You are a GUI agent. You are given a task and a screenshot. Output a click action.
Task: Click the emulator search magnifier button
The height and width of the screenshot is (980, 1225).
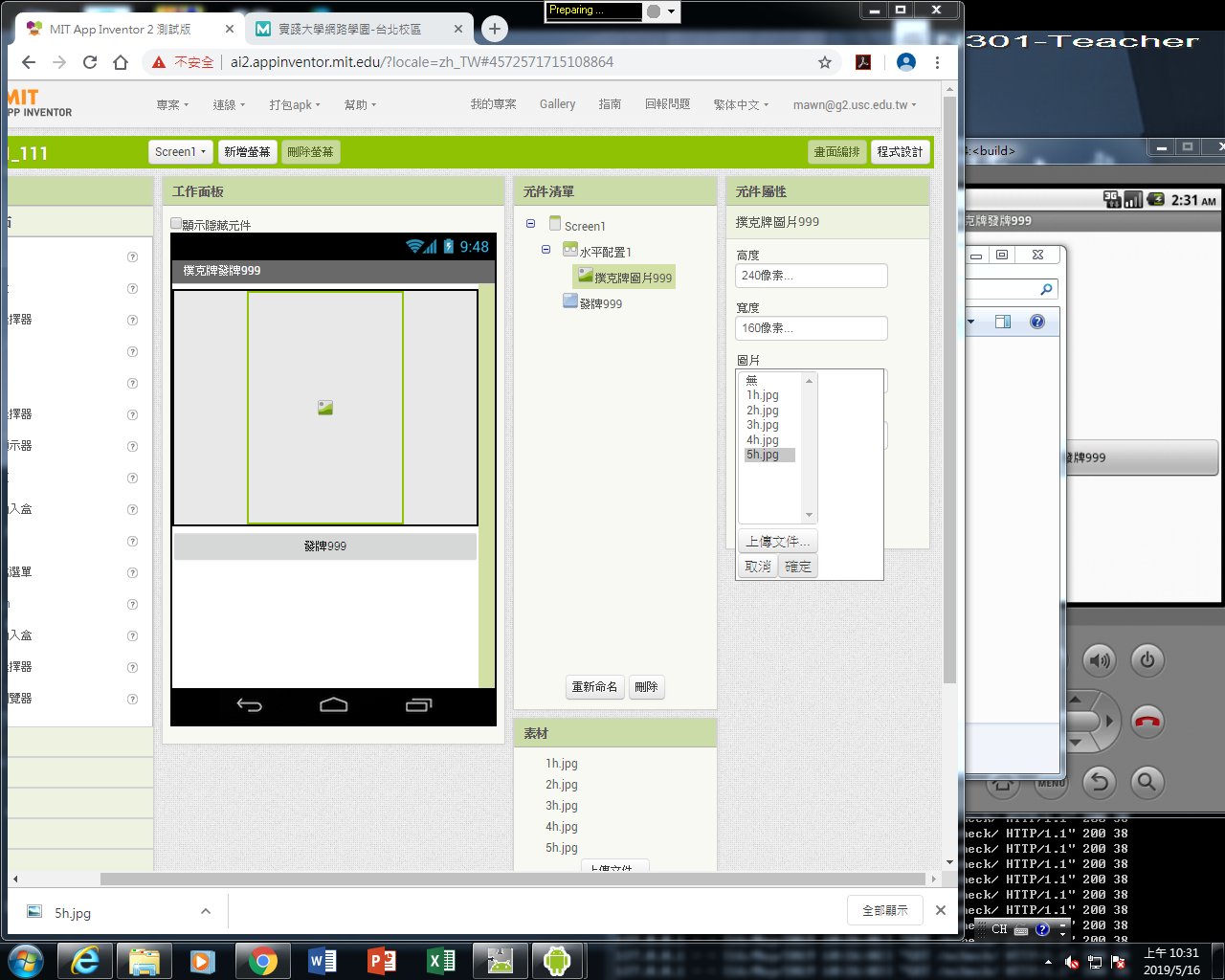[x=1146, y=783]
